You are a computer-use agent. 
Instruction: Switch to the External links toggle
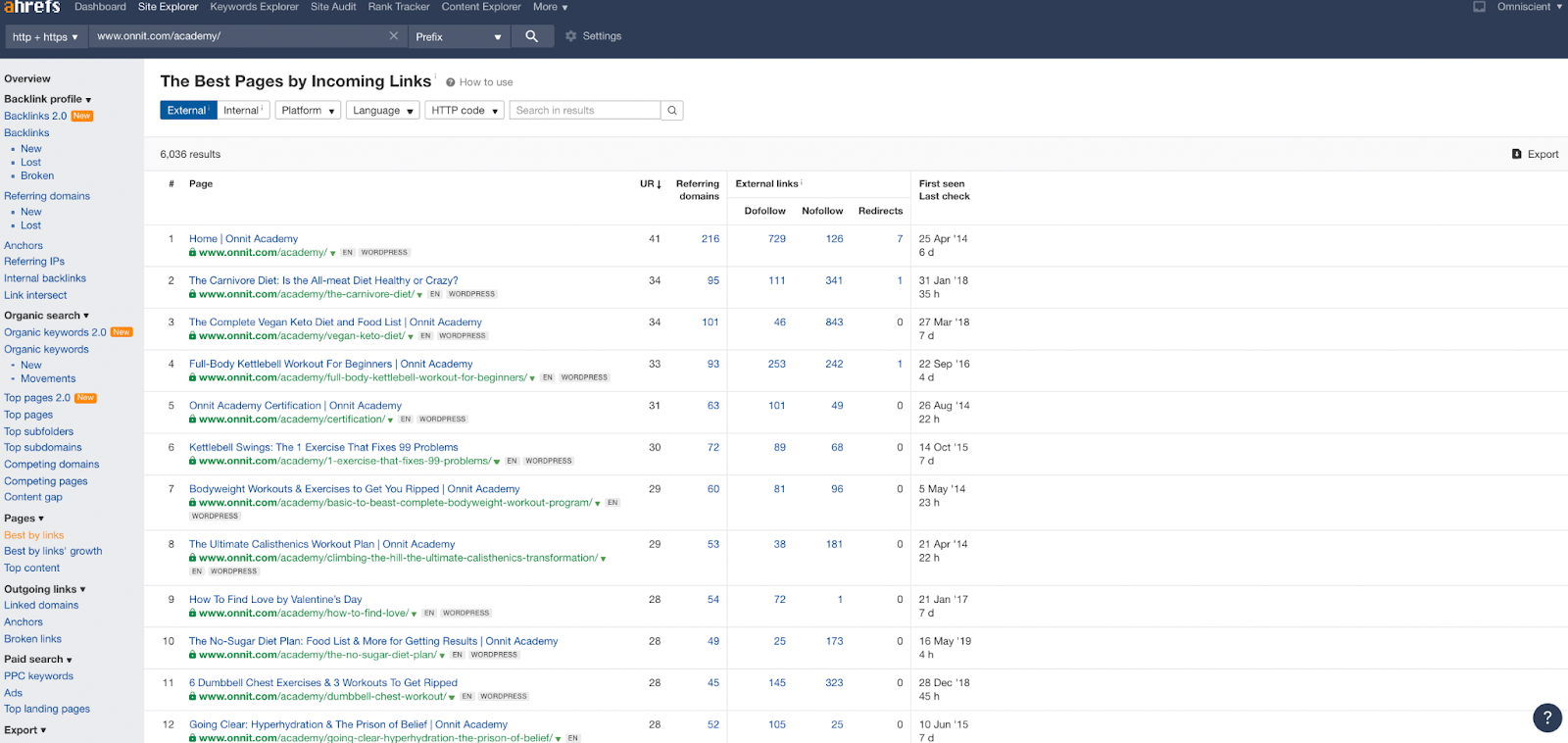pyautogui.click(x=187, y=111)
